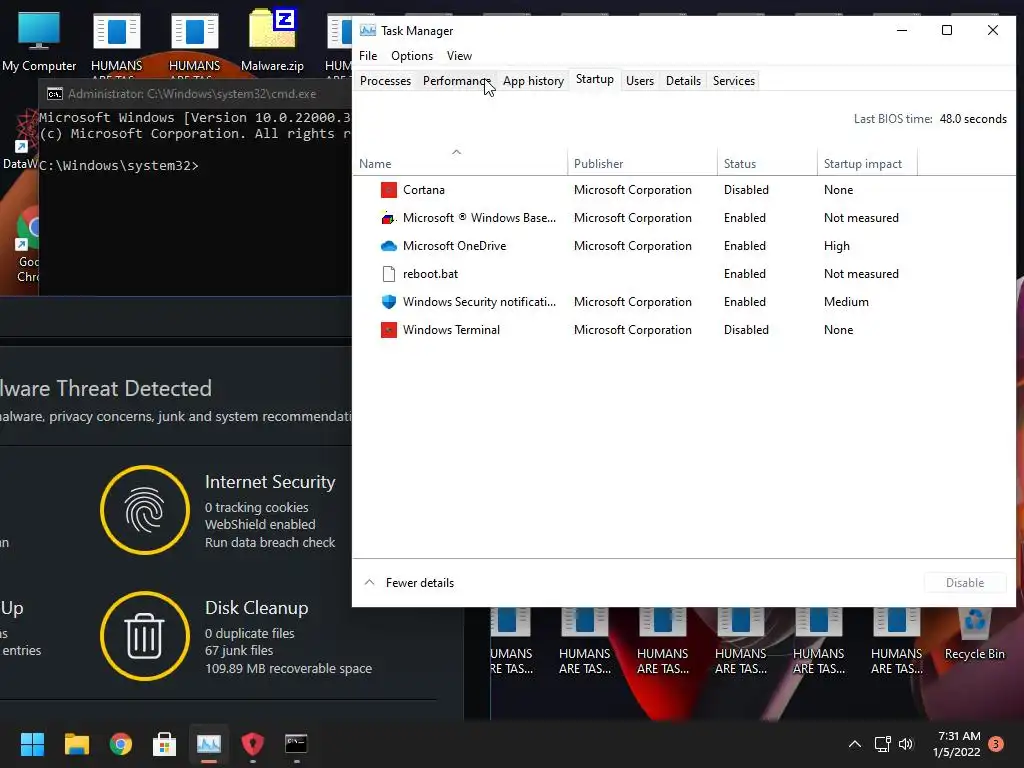
Task: Click the Disabled status for Cortana
Action: 746,190
